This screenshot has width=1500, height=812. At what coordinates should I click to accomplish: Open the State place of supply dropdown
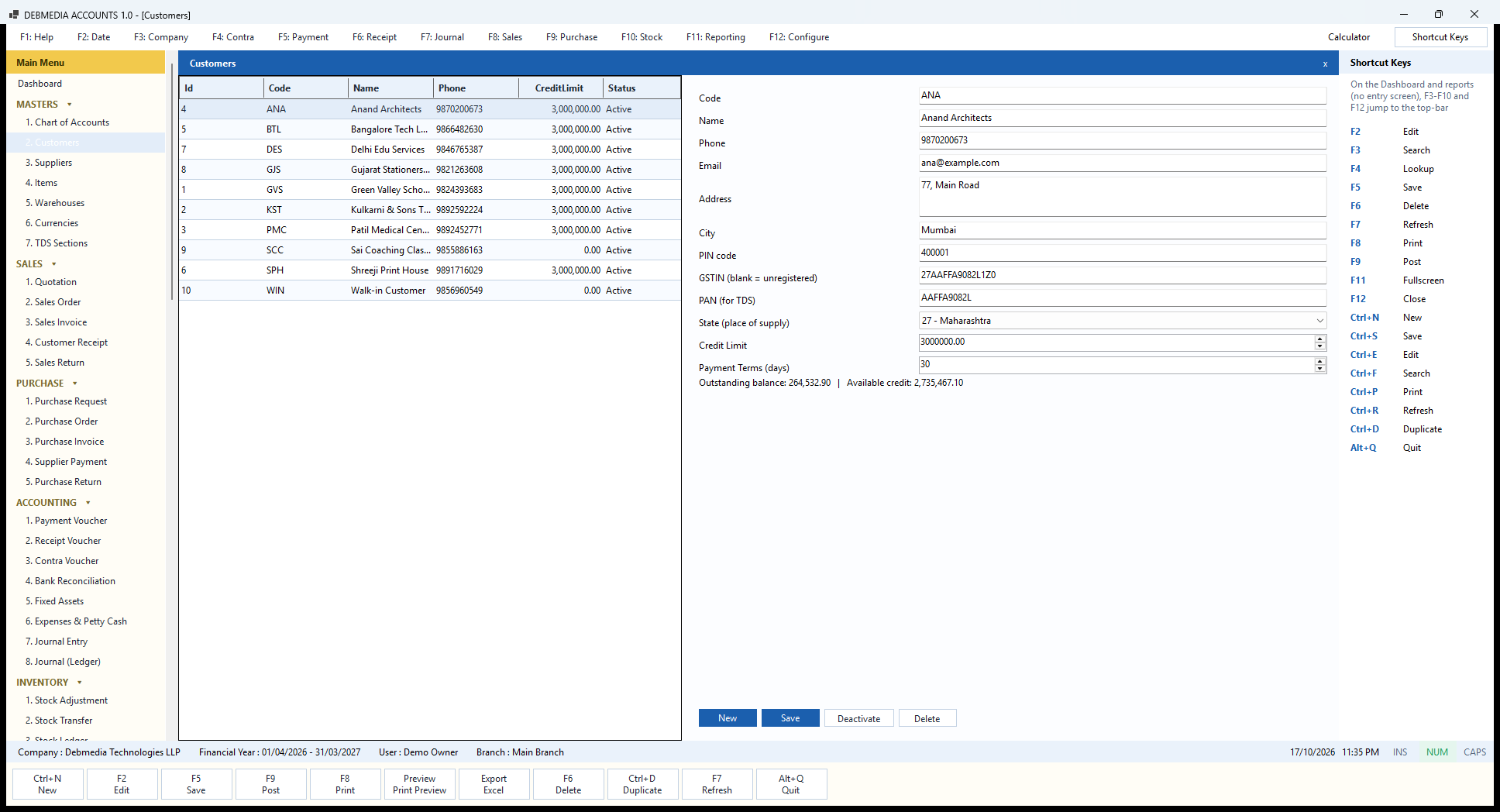[x=1319, y=321]
